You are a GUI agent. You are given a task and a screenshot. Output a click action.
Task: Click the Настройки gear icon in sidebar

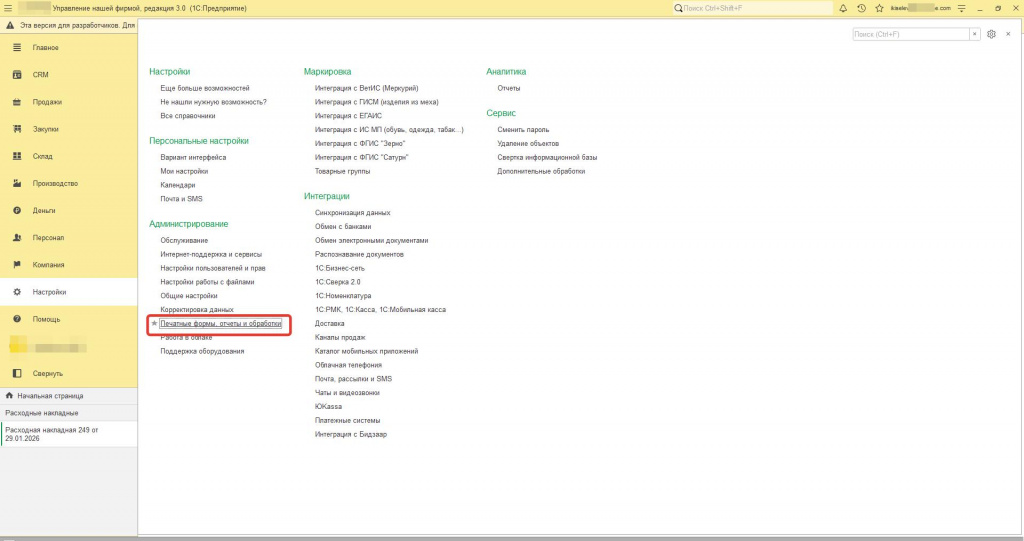[x=17, y=292]
